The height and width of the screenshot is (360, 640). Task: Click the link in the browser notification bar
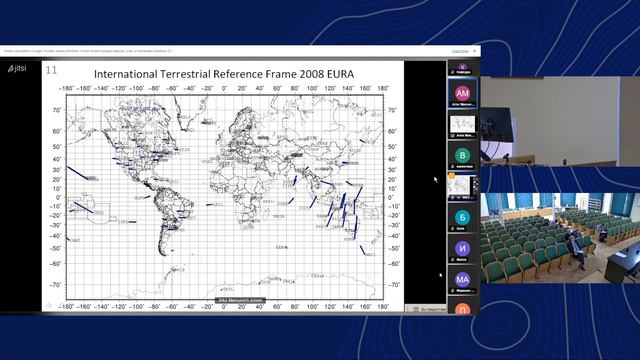pos(460,51)
